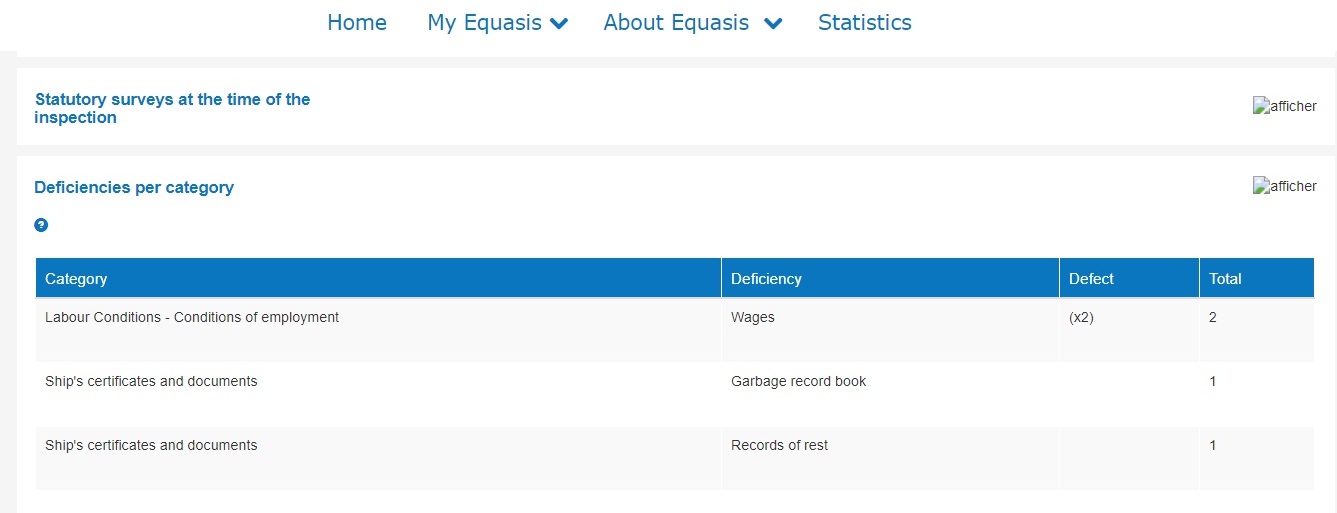The image size is (1337, 513).
Task: Expand the About Equasis dropdown chevron
Action: pyautogui.click(x=772, y=23)
